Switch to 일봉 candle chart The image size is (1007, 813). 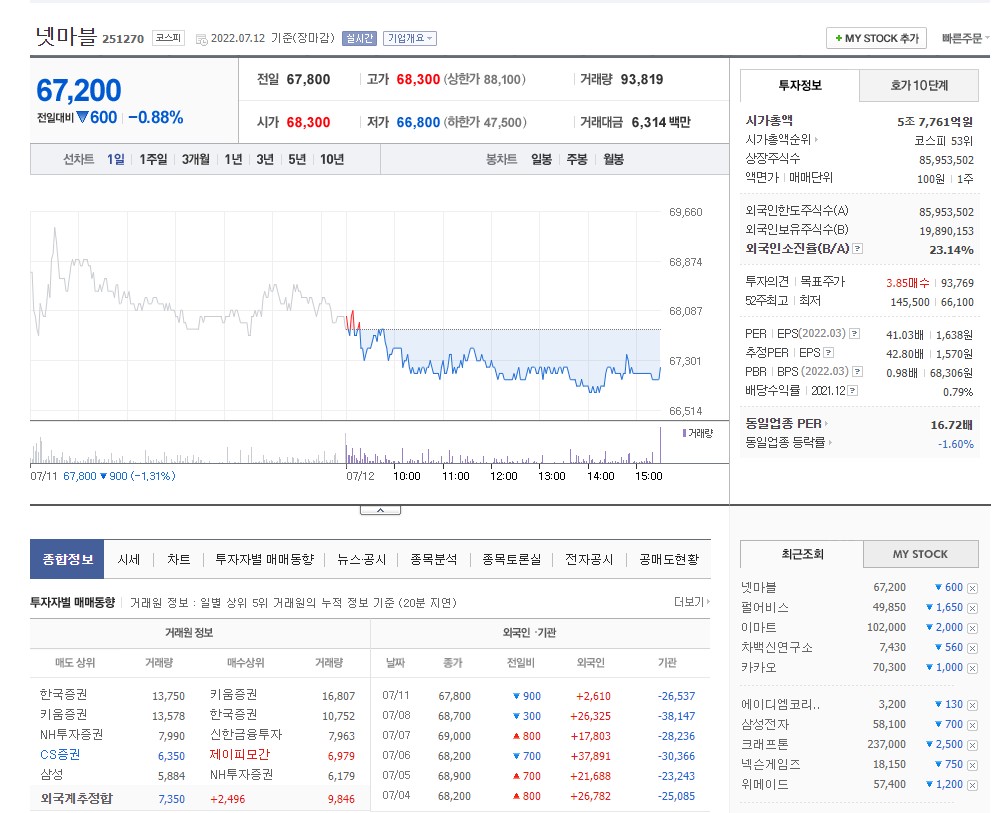tap(541, 159)
